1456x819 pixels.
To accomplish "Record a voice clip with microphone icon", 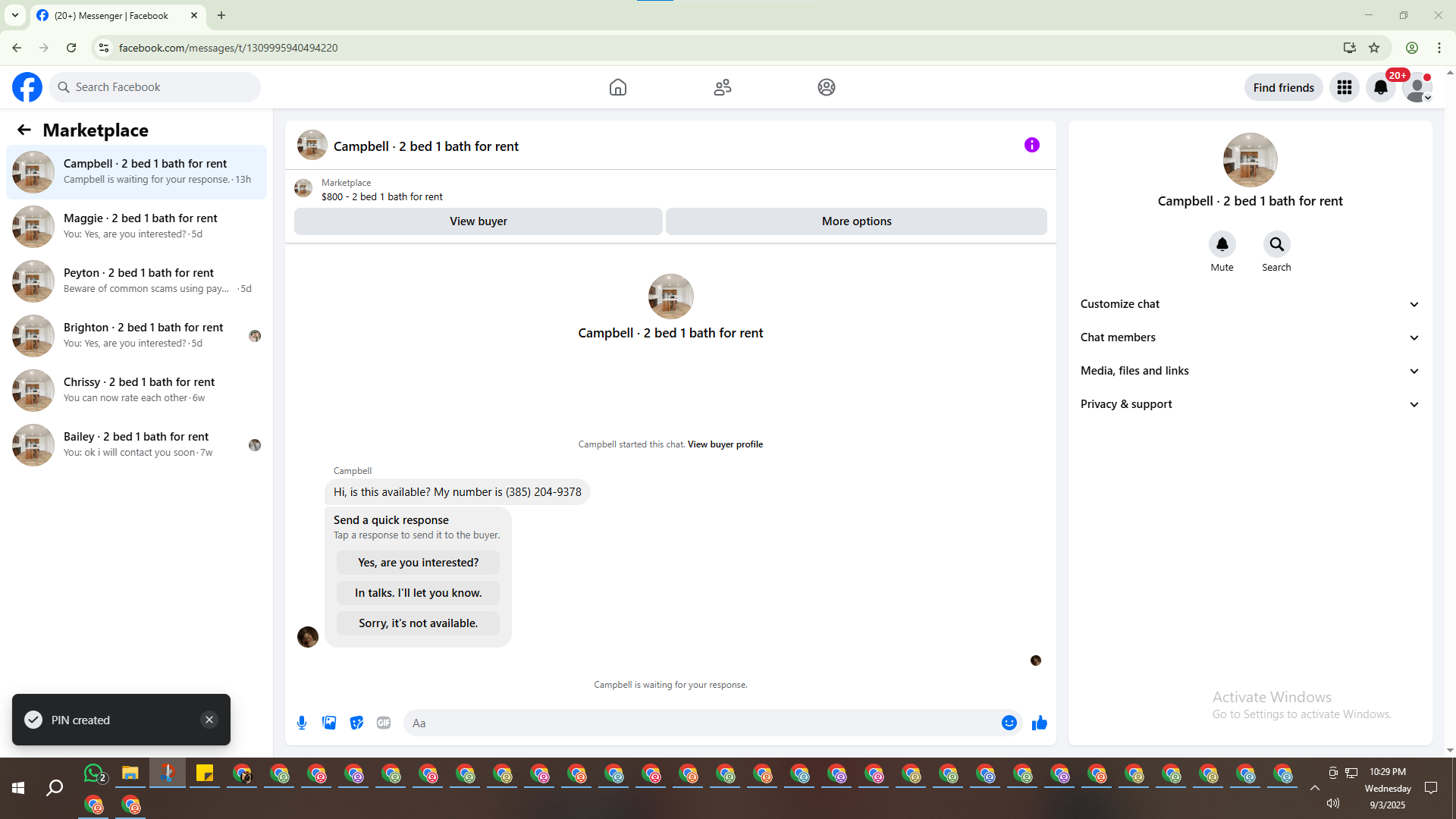I will 302,723.
